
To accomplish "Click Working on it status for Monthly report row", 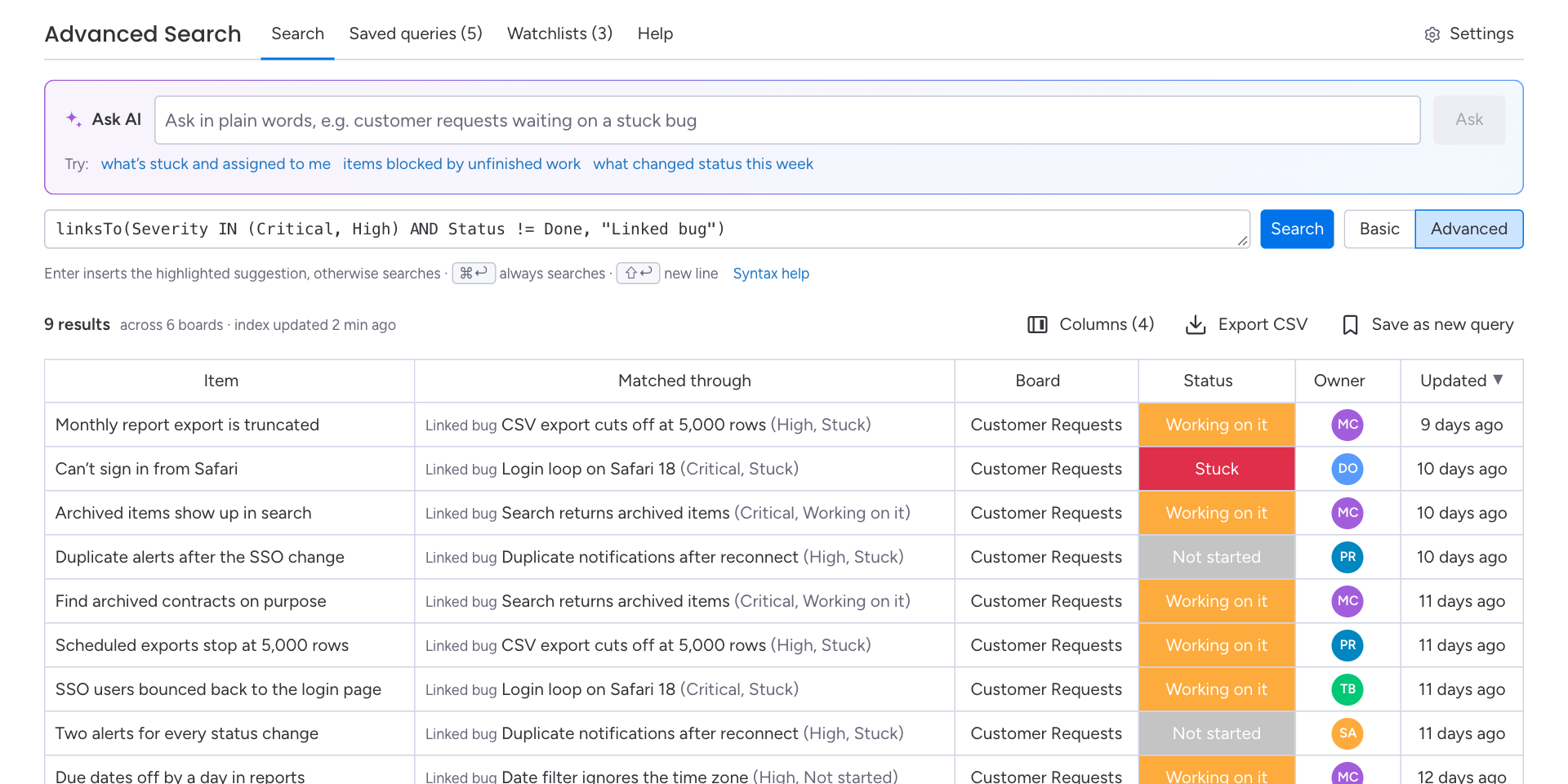I will coord(1217,425).
